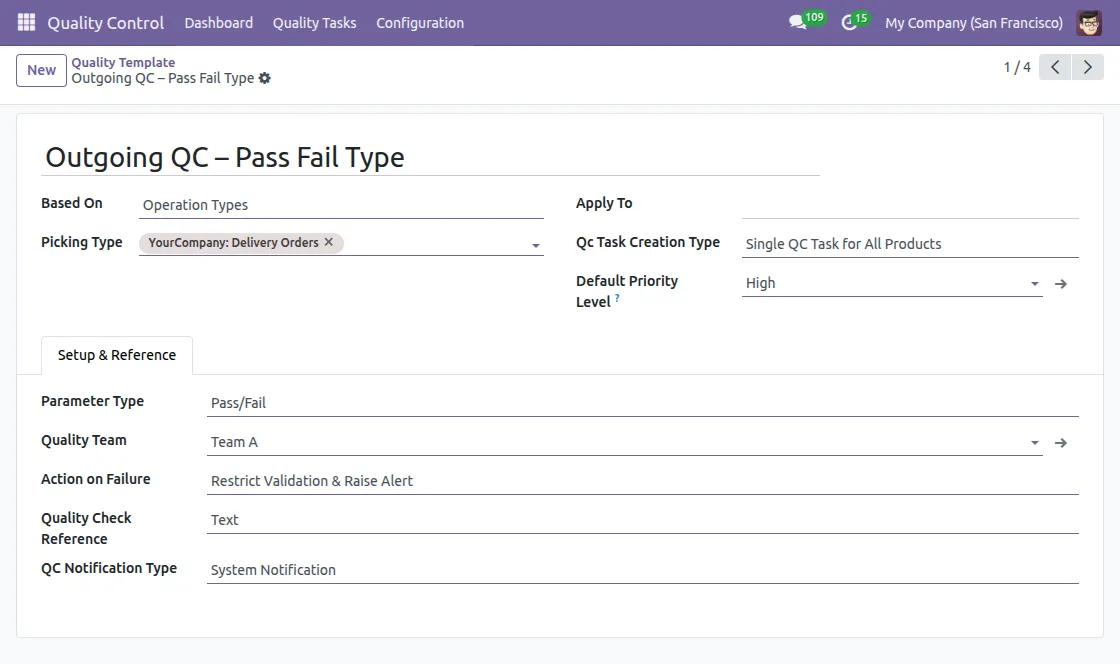The image size is (1120, 664).
Task: Navigate to previous record with left arrow
Action: tap(1054, 66)
